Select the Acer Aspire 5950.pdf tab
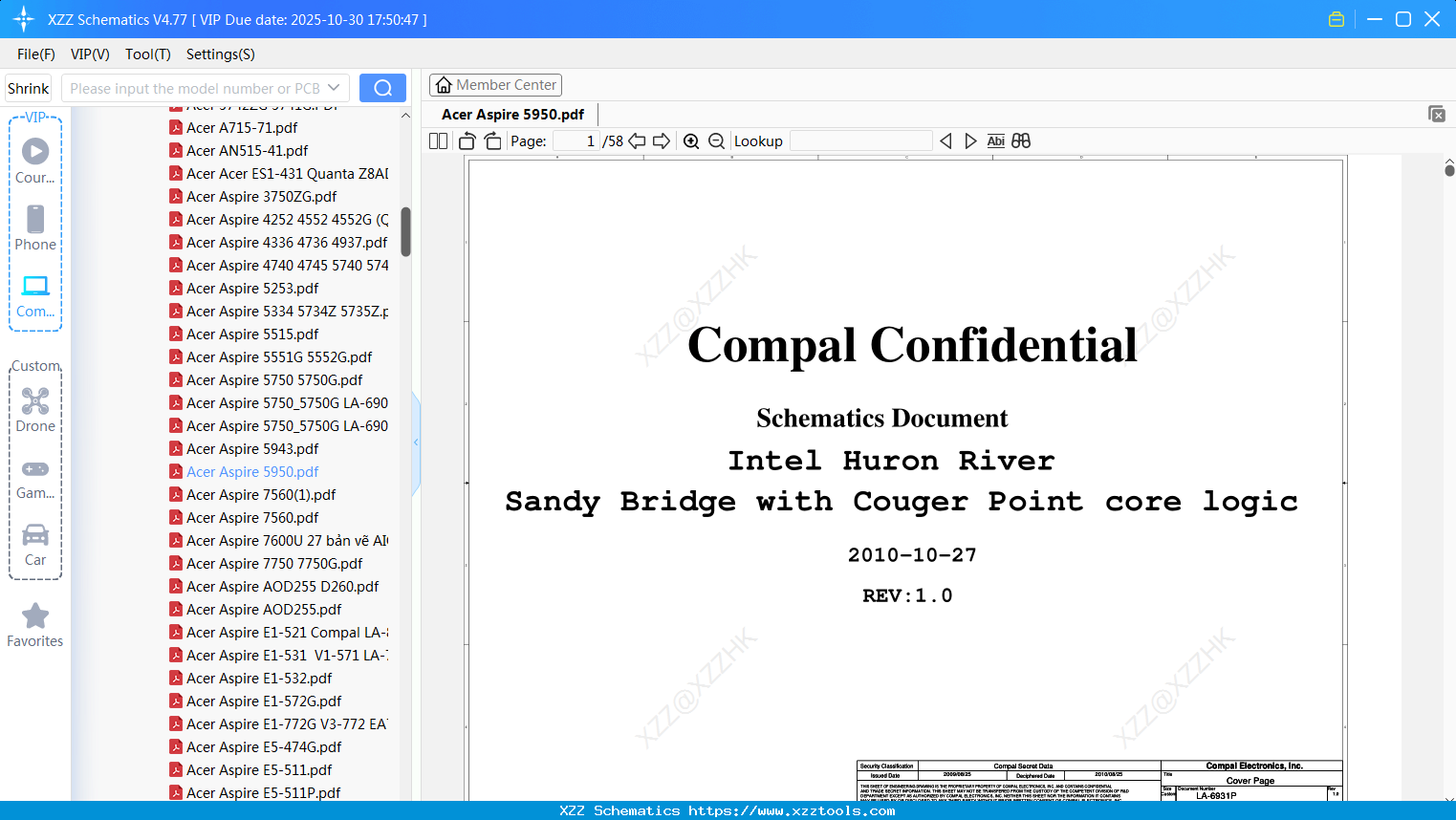Image resolution: width=1456 pixels, height=820 pixels. (x=513, y=115)
